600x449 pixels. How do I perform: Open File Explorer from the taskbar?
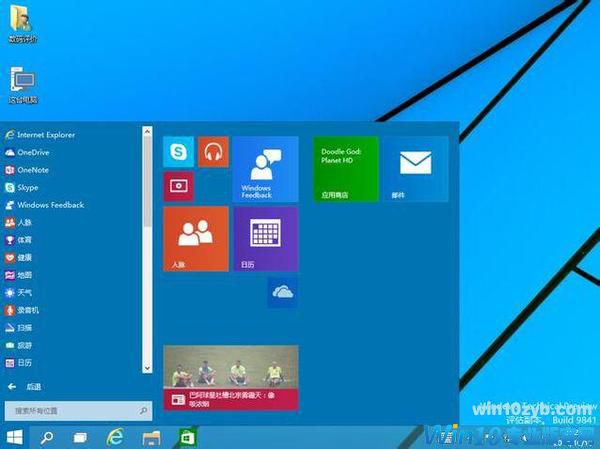point(152,437)
